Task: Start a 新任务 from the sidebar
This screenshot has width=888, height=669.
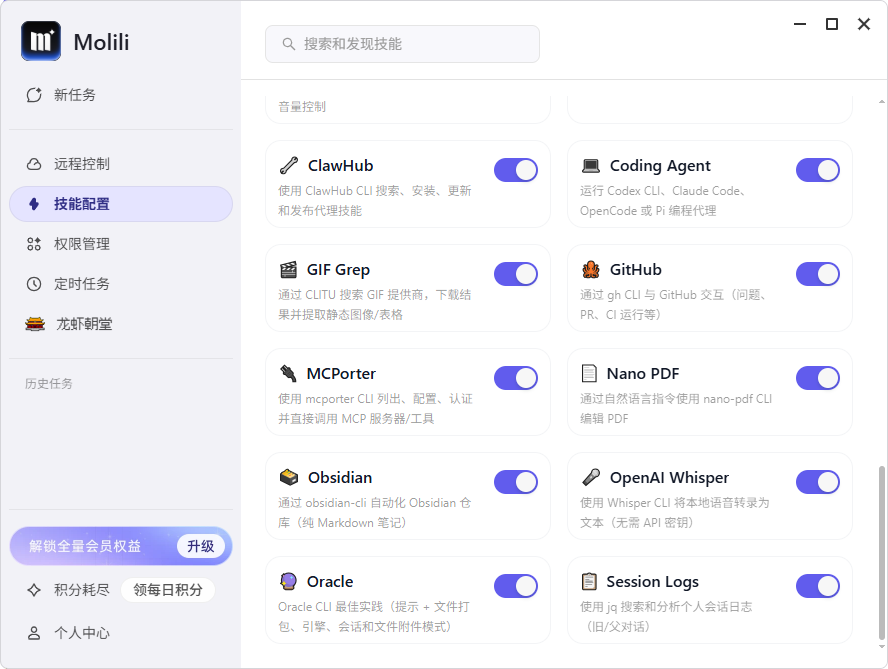Action: tap(121, 95)
